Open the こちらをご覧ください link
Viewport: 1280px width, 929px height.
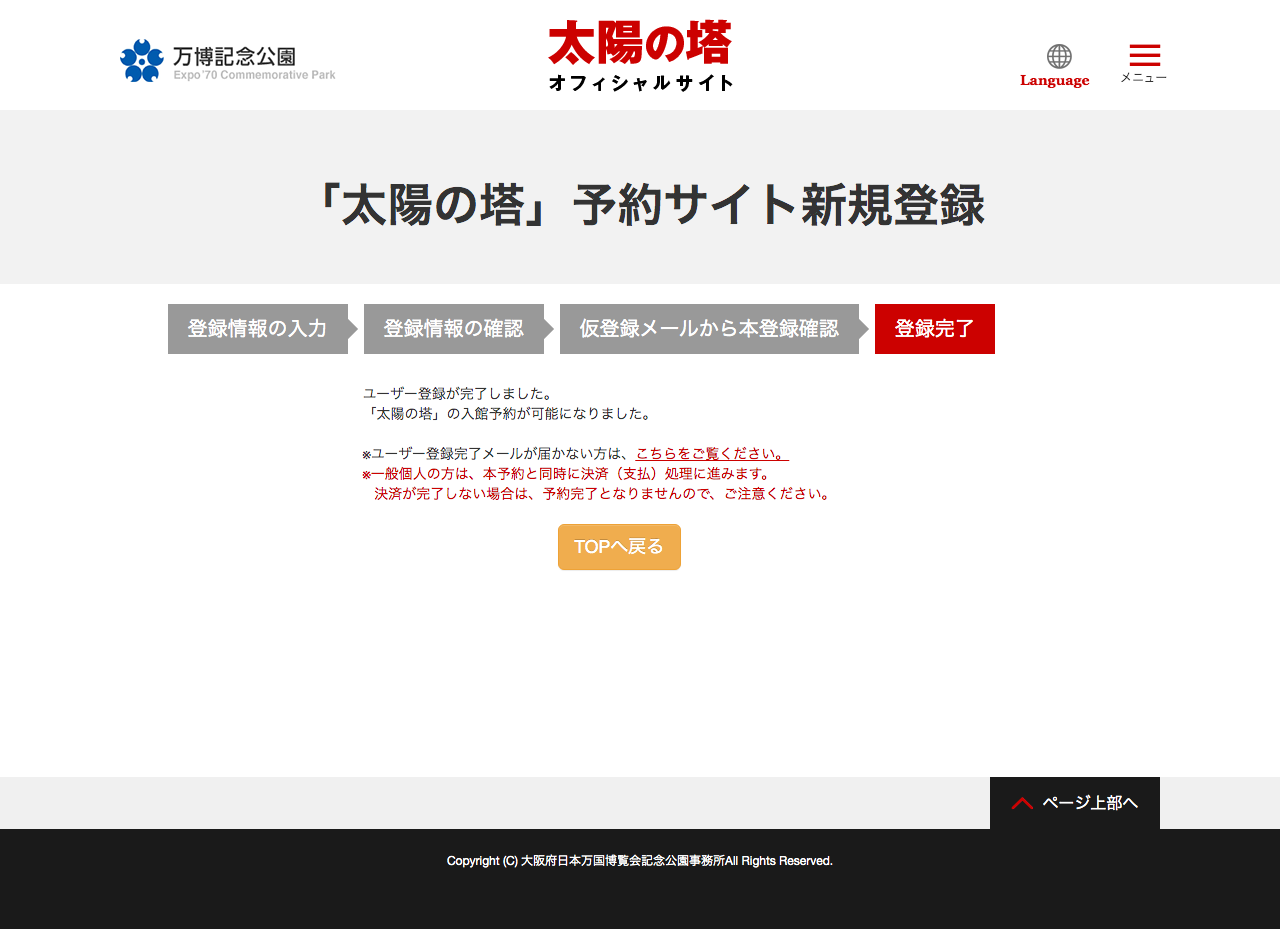point(712,454)
